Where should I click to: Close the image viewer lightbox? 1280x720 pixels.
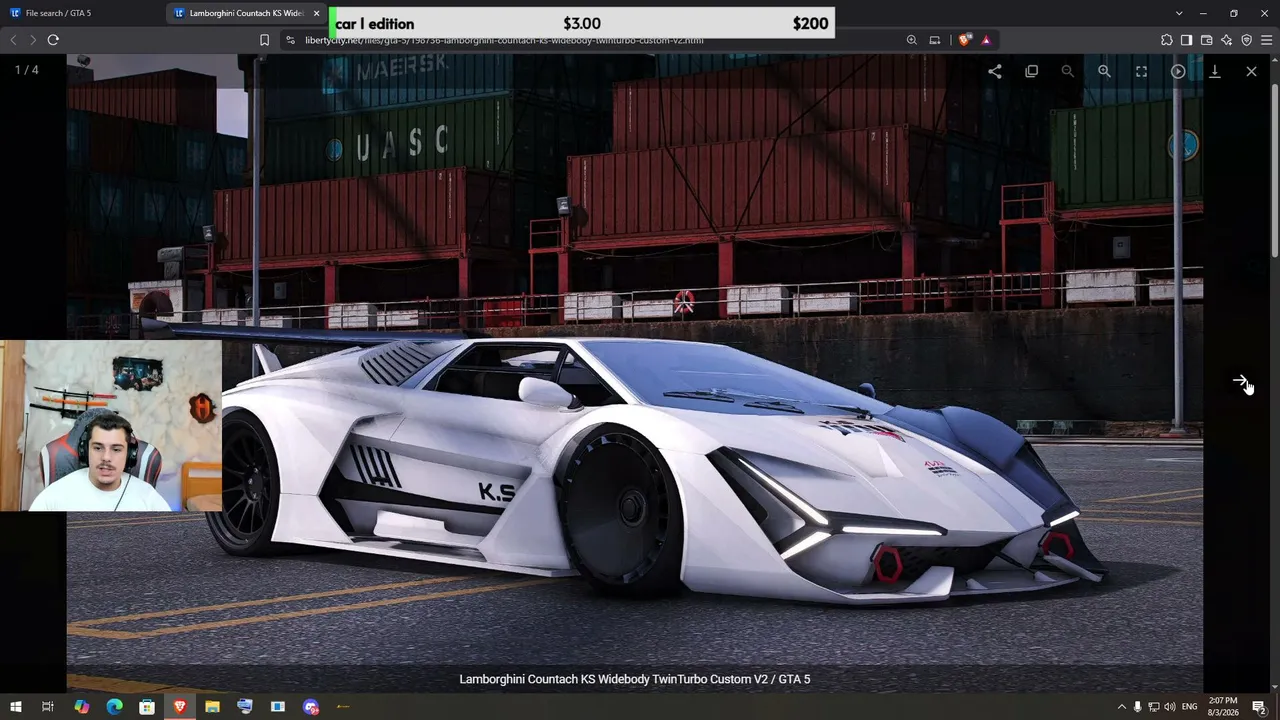[x=1251, y=71]
